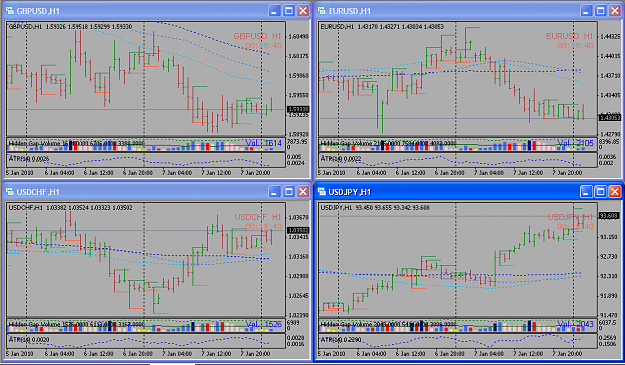Click the EURUSD OHLC header line in chart

tap(382, 27)
